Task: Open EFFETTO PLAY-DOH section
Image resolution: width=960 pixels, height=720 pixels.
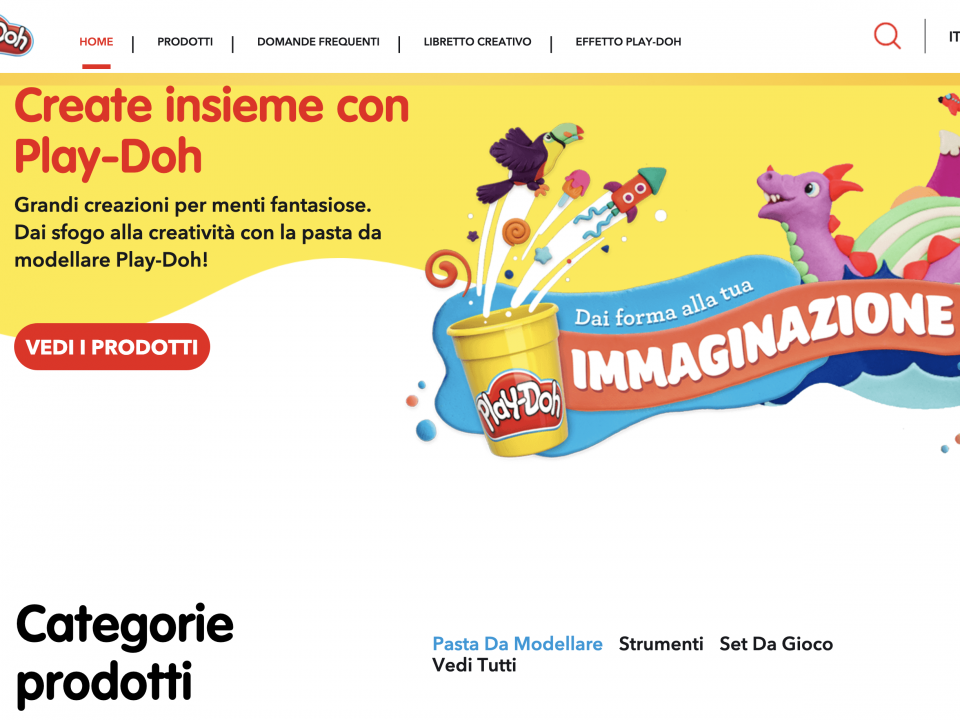Action: (628, 42)
